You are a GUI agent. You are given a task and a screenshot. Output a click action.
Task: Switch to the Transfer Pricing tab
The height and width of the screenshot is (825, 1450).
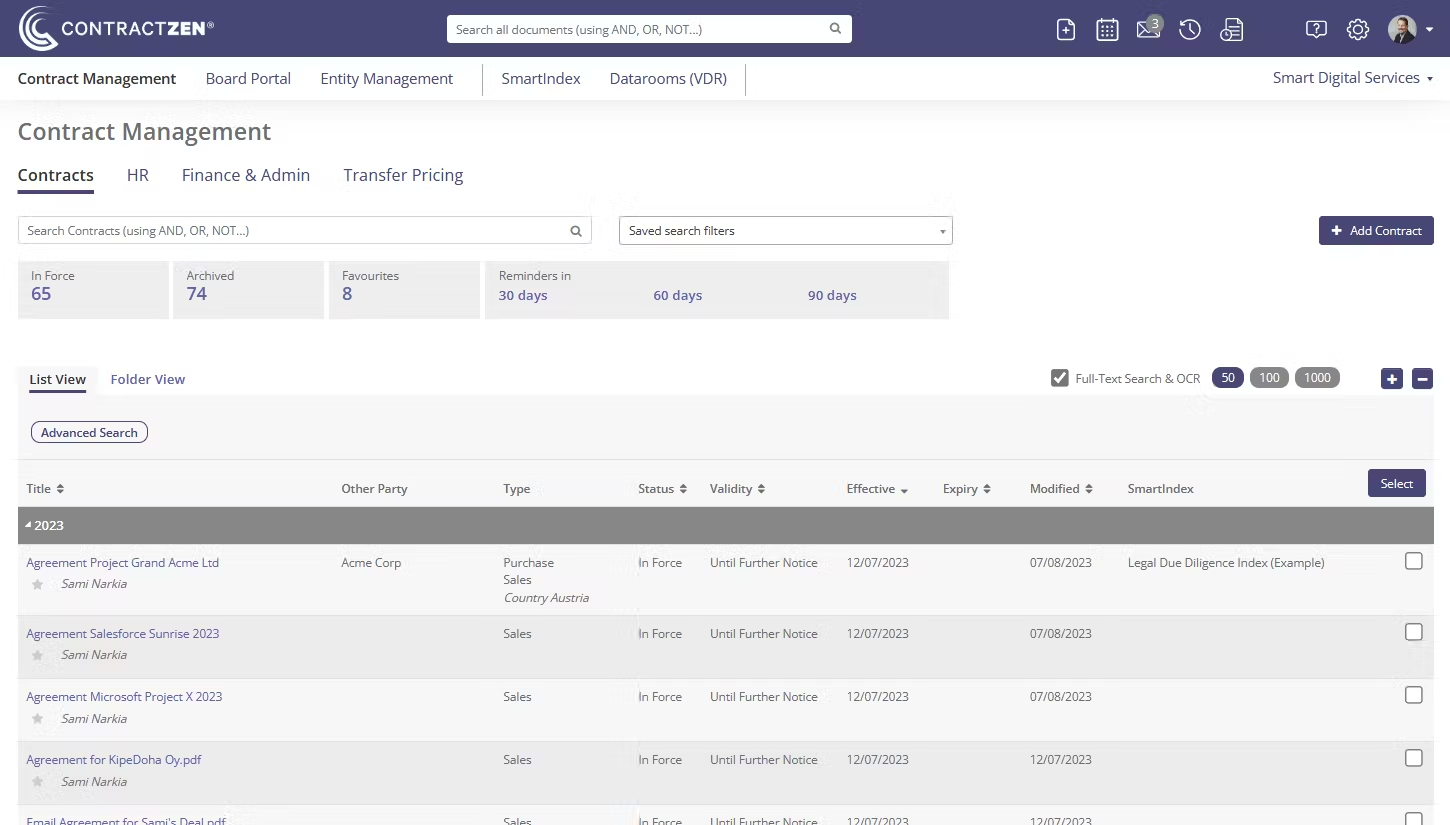coord(403,175)
